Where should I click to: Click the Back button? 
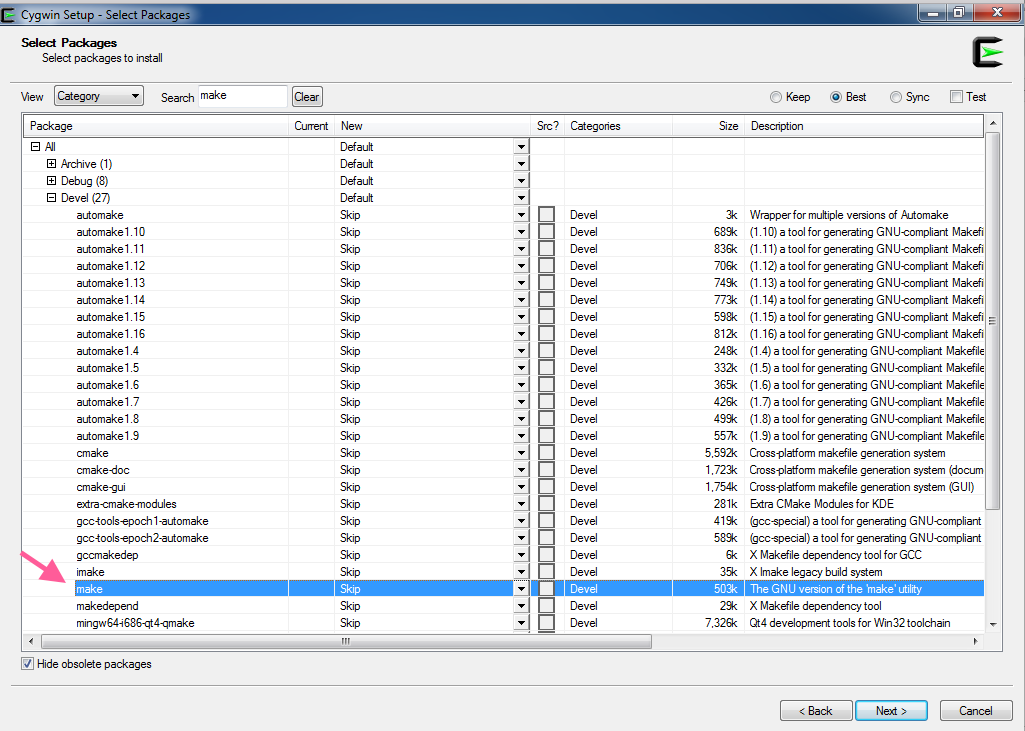point(816,711)
